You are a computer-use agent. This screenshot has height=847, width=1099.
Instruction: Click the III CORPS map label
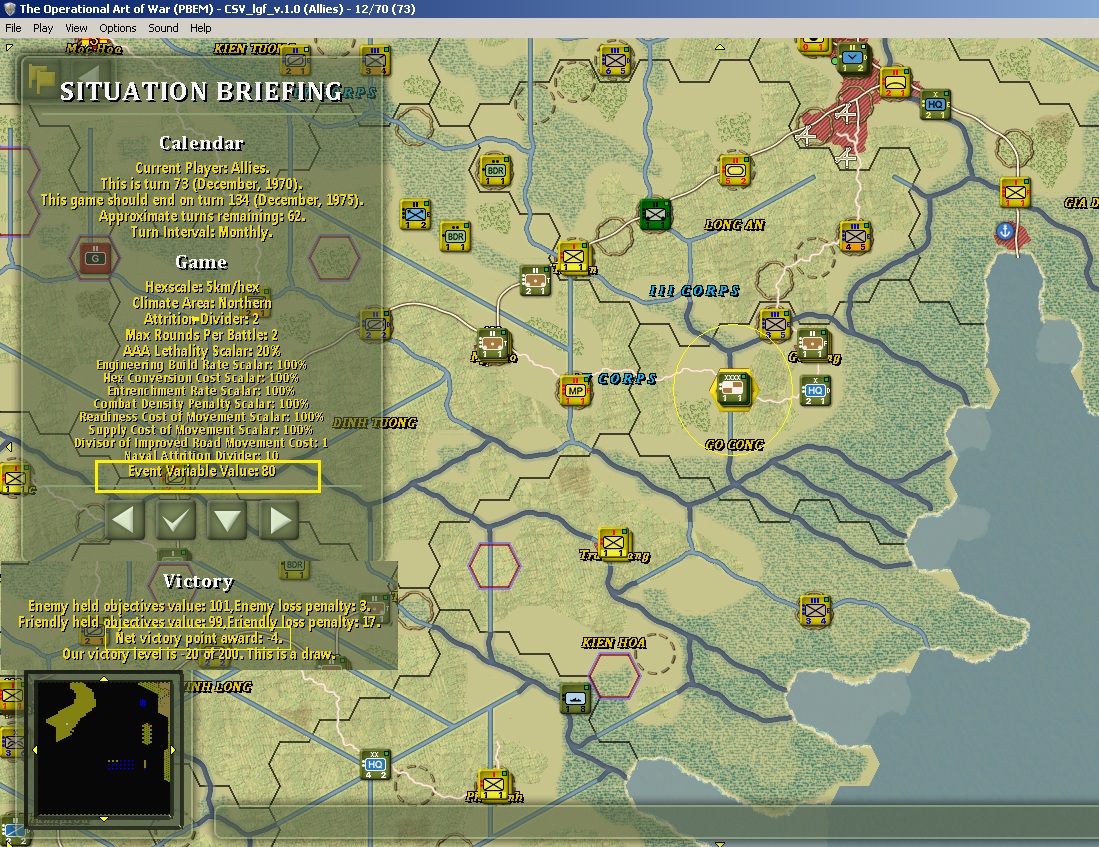[x=694, y=291]
